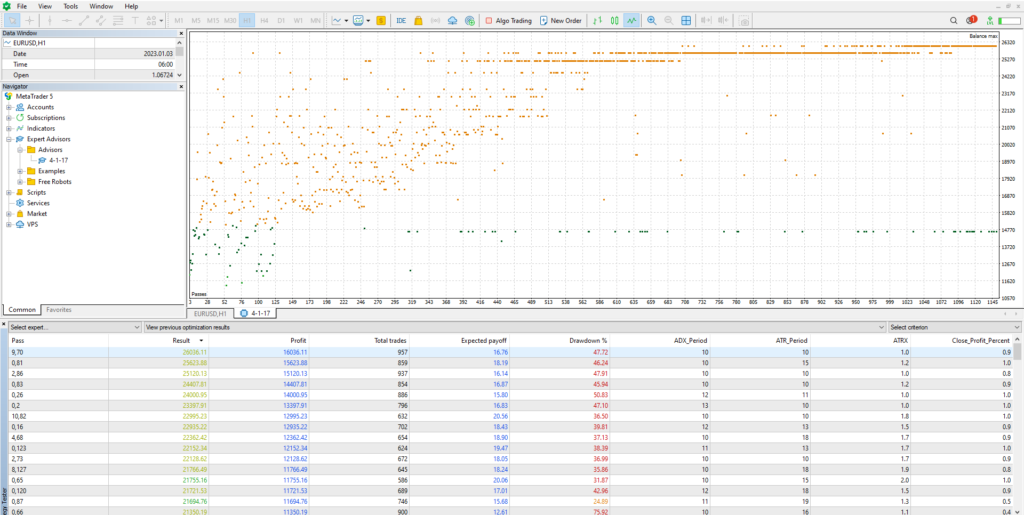
Task: Click the notifications icon with red badge
Action: [x=969, y=20]
